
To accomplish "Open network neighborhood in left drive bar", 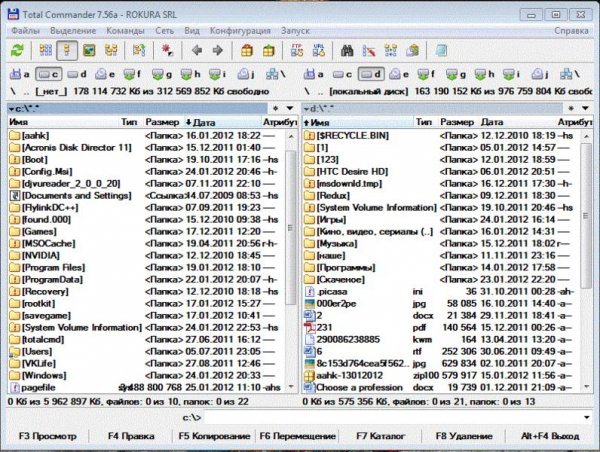I will (x=276, y=74).
